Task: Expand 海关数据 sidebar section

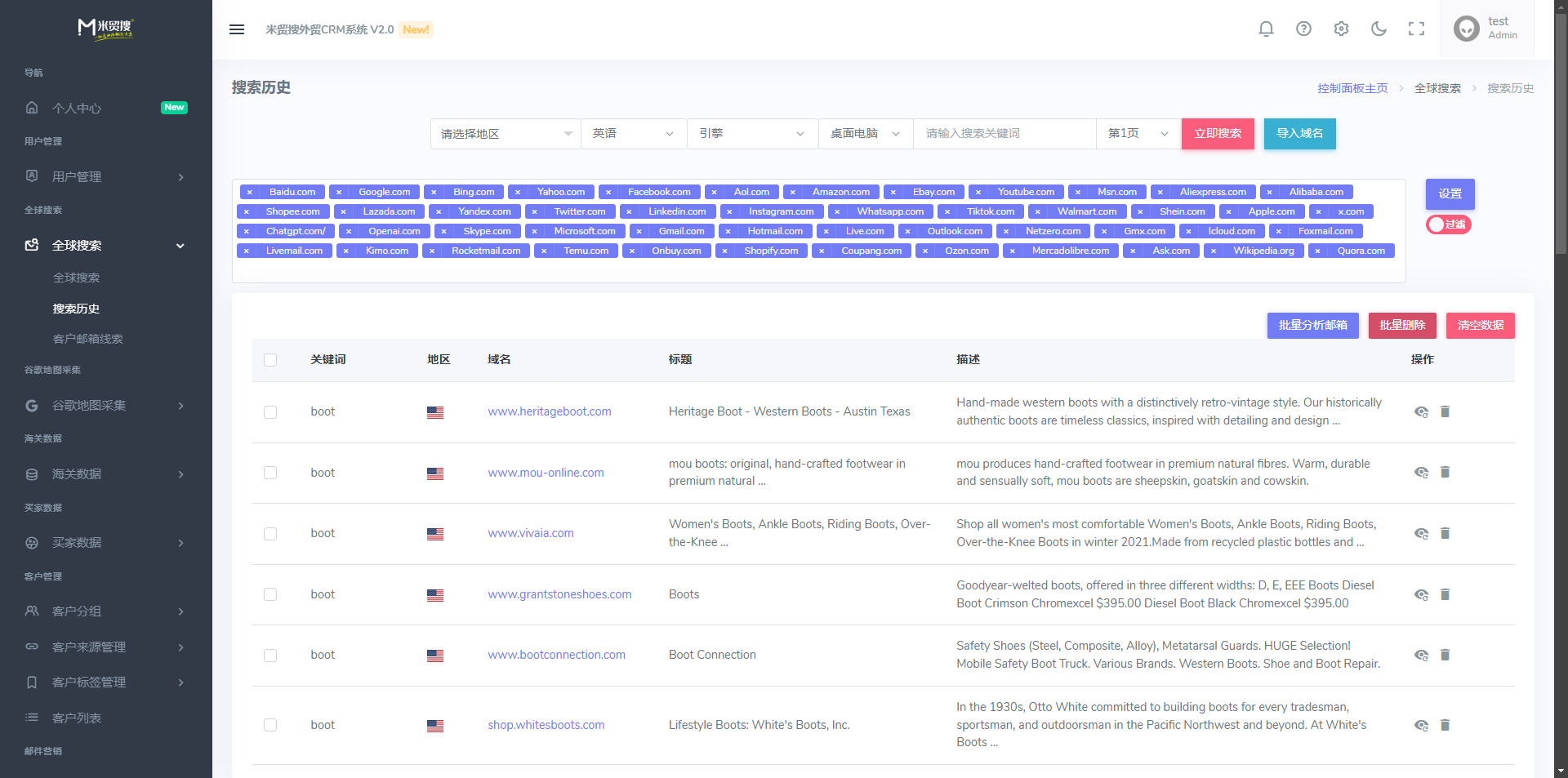Action: click(106, 473)
